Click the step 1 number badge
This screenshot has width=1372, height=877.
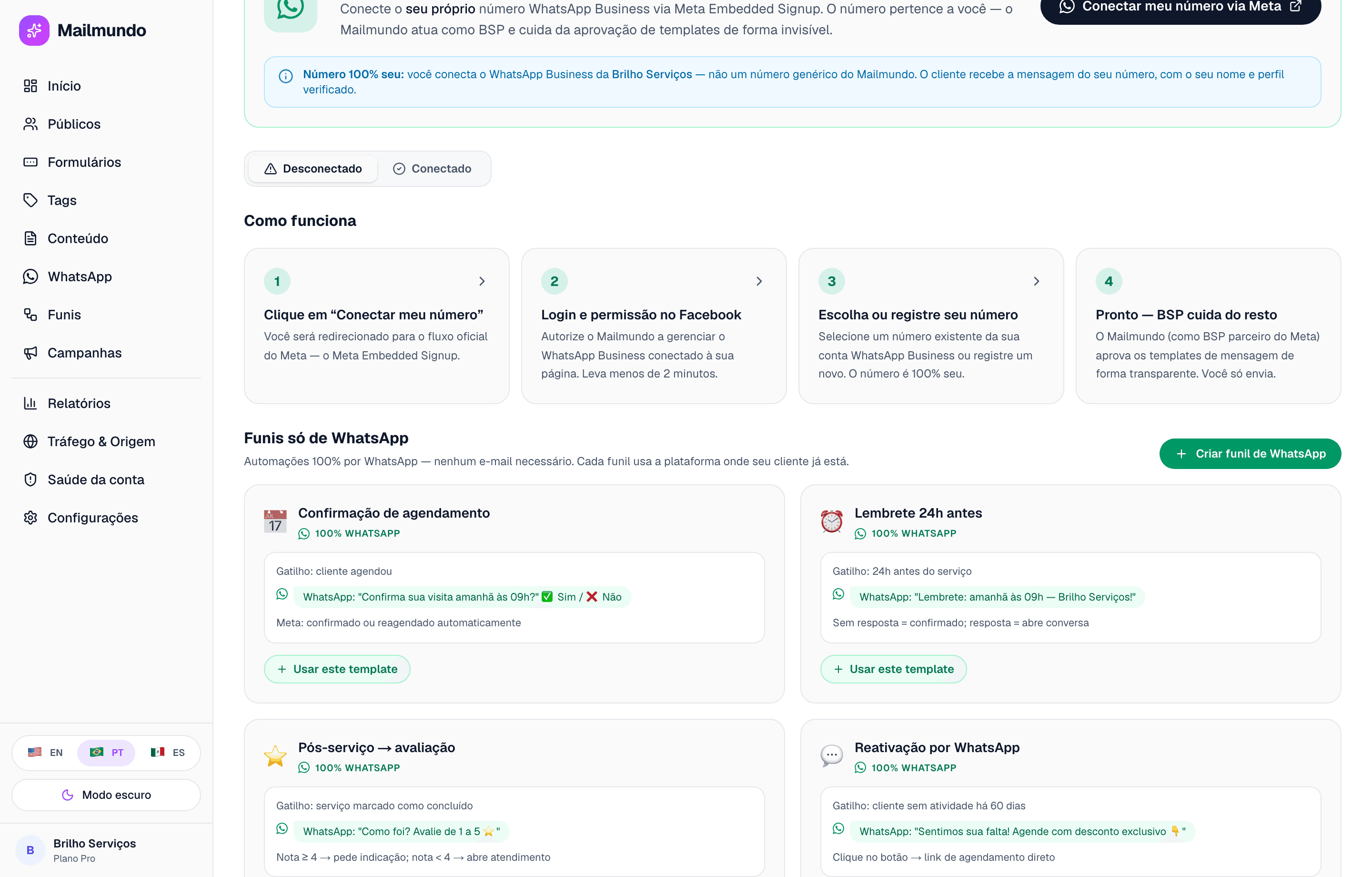click(277, 281)
